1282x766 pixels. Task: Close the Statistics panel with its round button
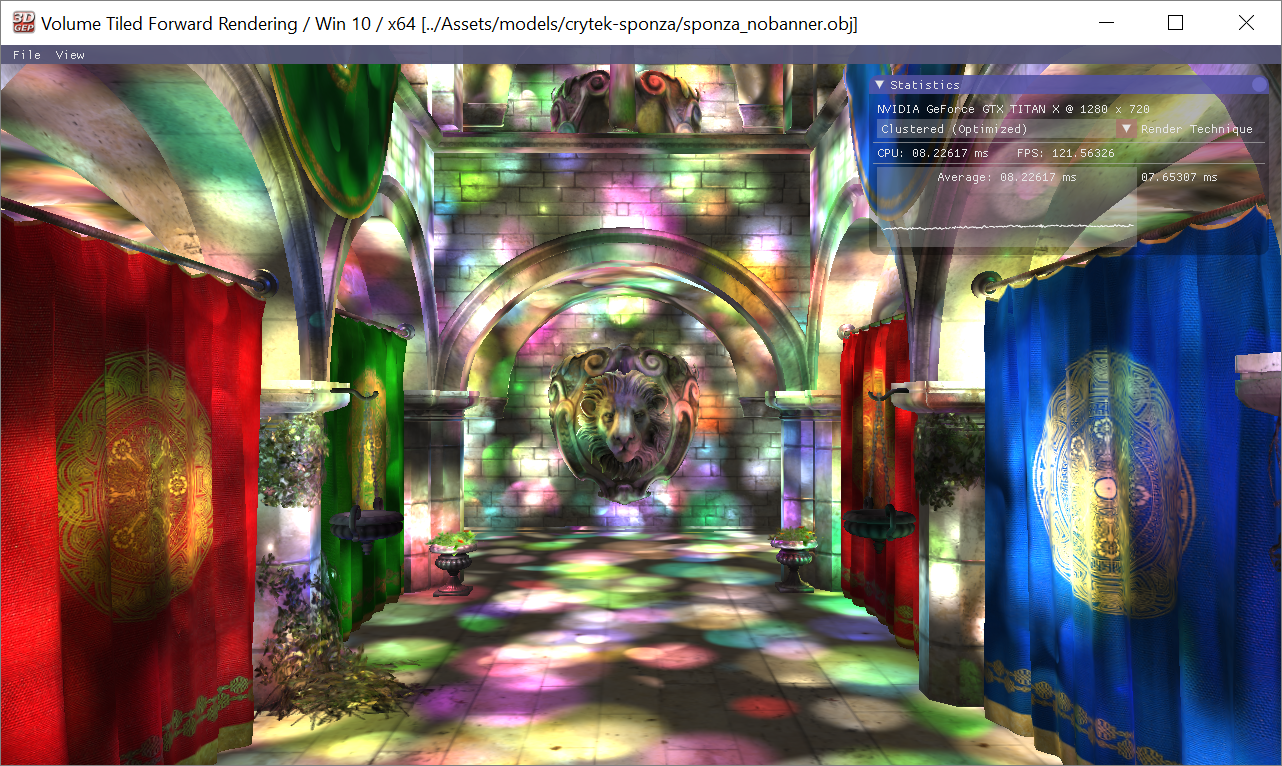point(1259,85)
